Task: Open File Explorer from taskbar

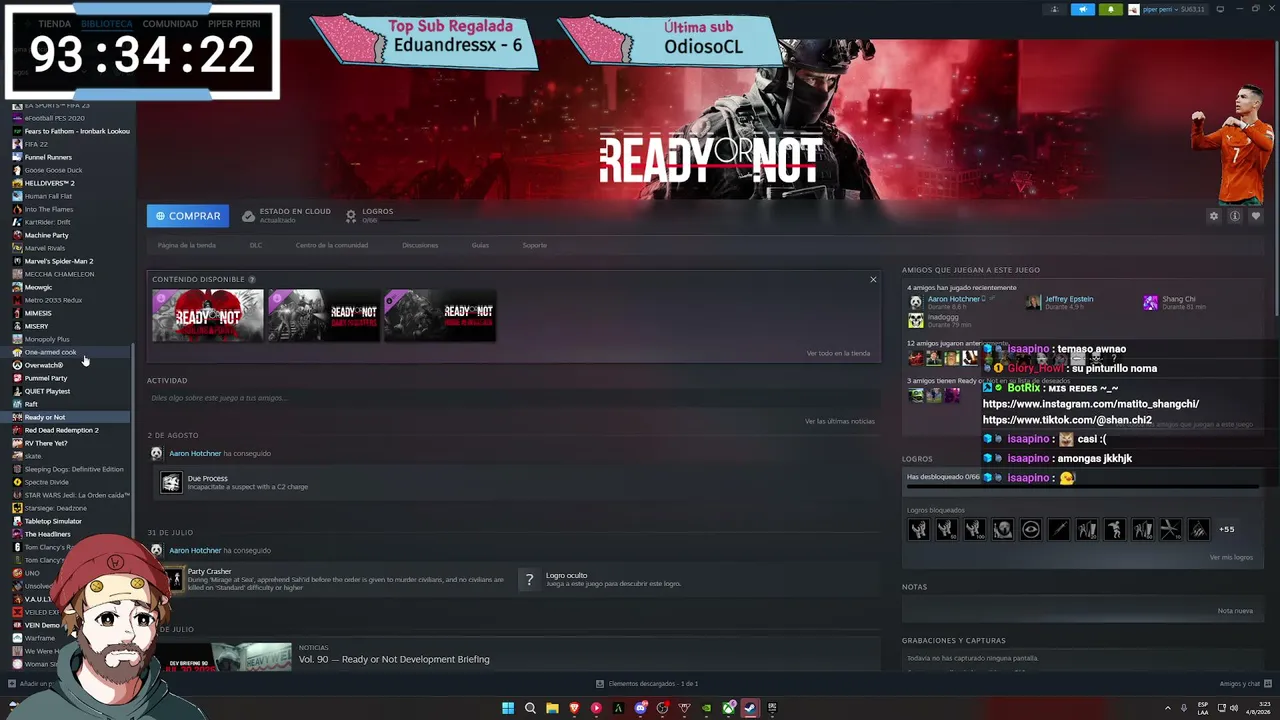Action: [x=552, y=708]
